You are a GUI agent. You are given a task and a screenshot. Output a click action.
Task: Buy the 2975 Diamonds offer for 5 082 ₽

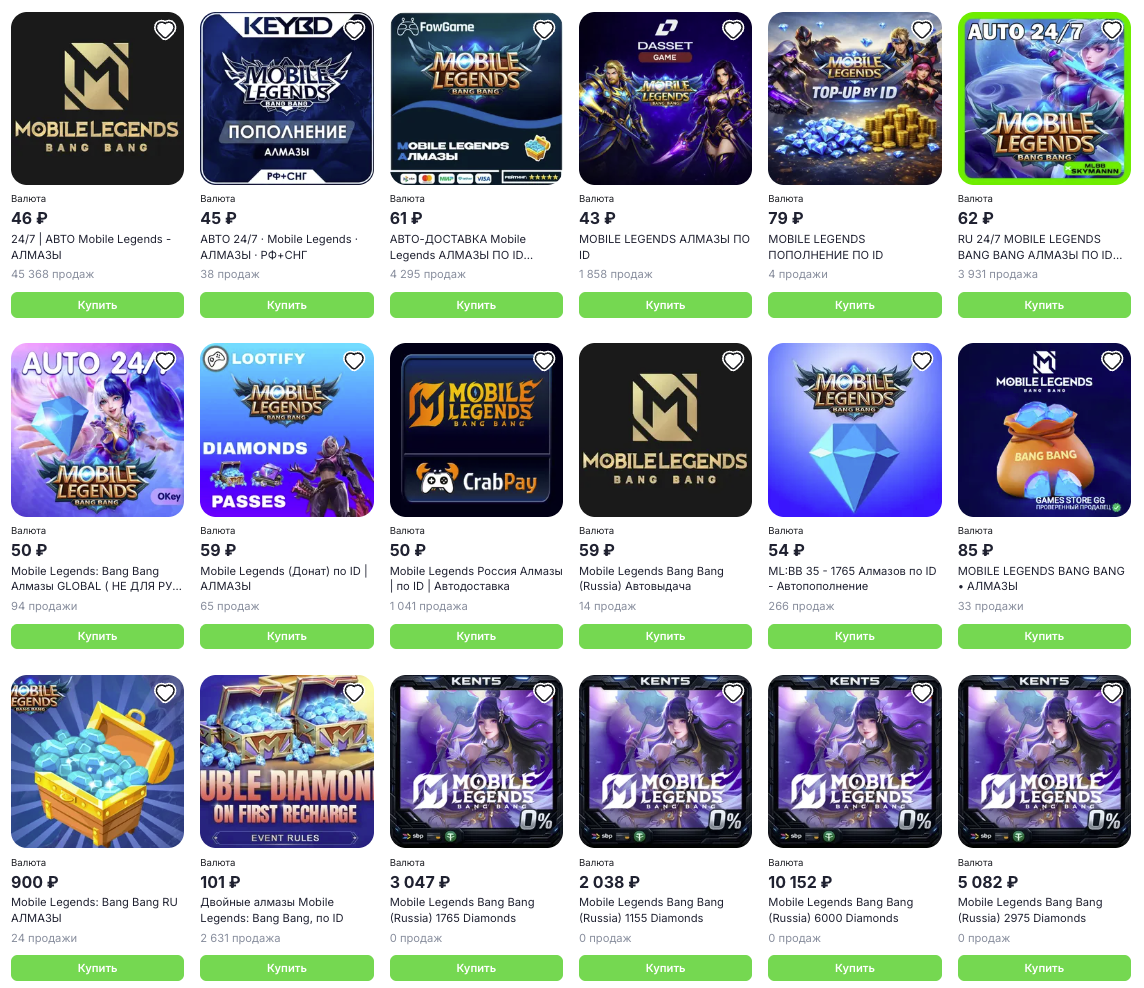click(x=1044, y=968)
